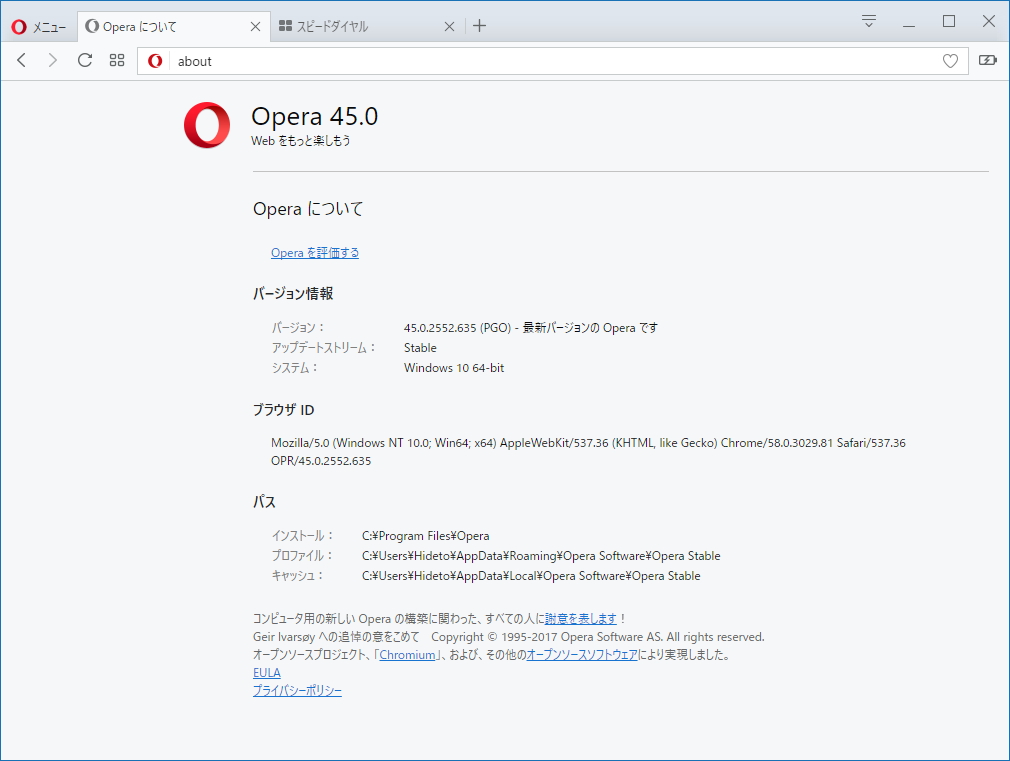Viewport: 1010px width, 761px height.
Task: Toggle the heart bookmark icon
Action: [950, 61]
